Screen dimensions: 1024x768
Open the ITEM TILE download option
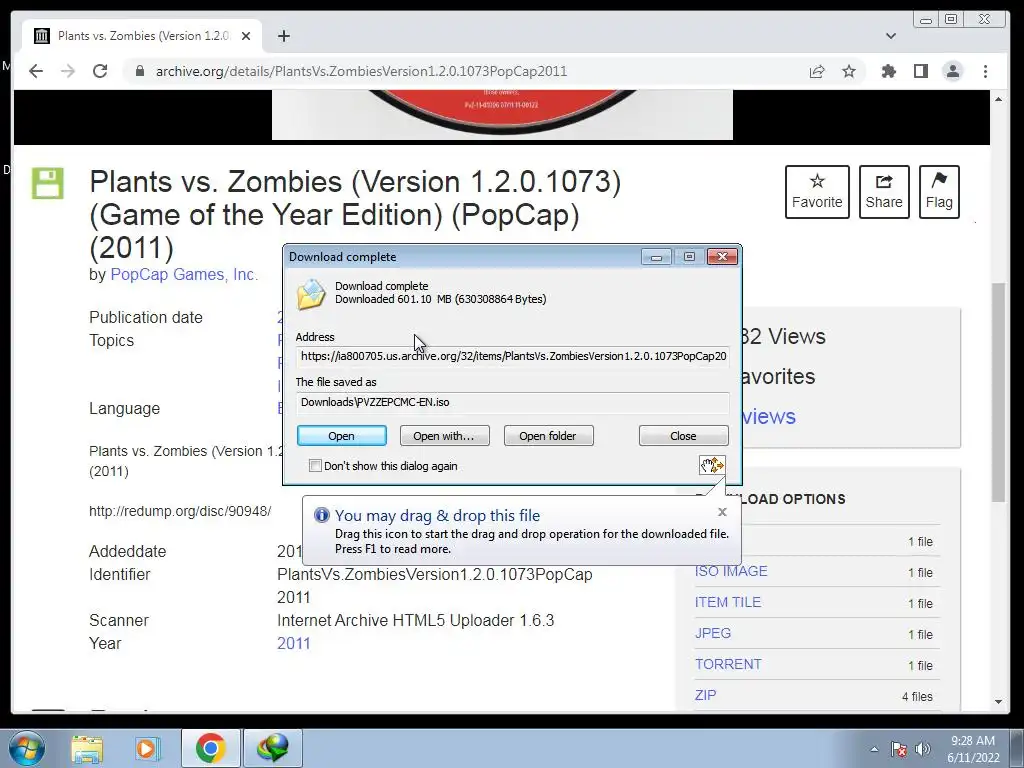[x=728, y=602]
